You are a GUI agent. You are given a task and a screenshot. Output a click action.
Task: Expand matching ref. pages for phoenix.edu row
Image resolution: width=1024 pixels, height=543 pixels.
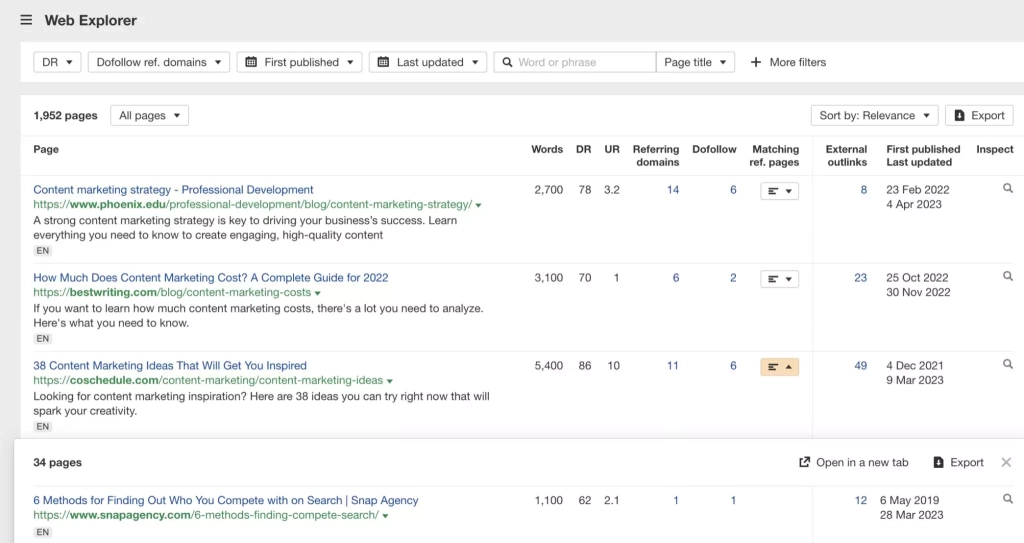click(x=779, y=191)
